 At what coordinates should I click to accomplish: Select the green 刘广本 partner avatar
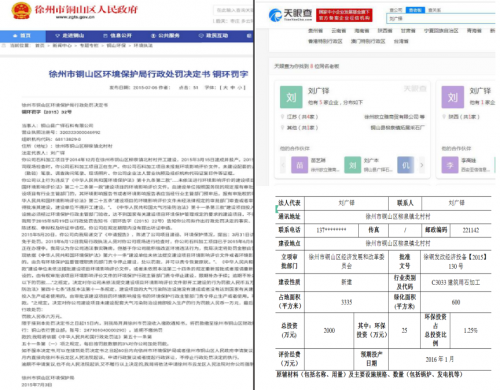tap(352, 165)
